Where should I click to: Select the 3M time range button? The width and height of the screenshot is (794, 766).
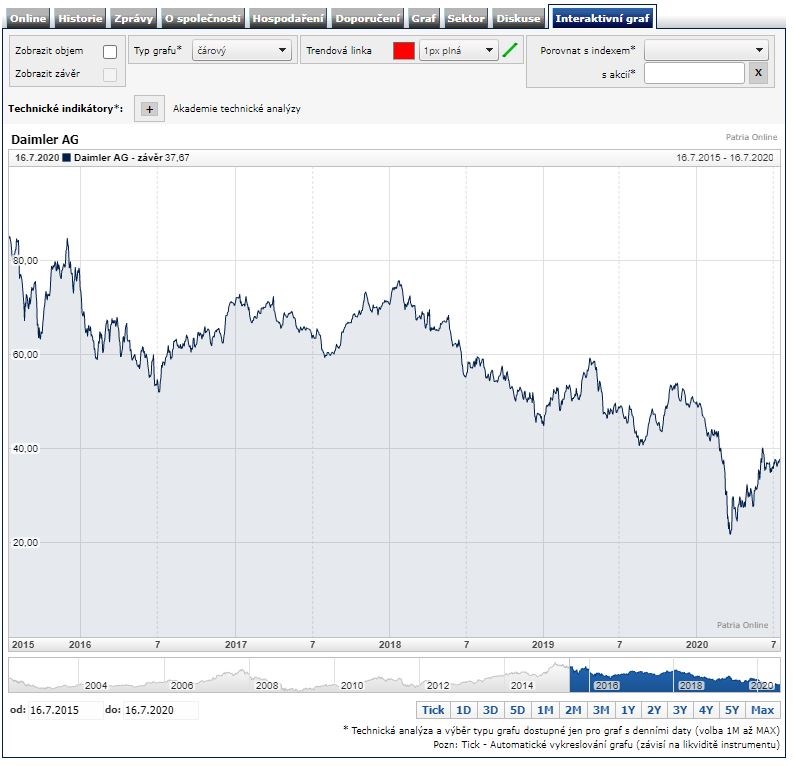(601, 710)
